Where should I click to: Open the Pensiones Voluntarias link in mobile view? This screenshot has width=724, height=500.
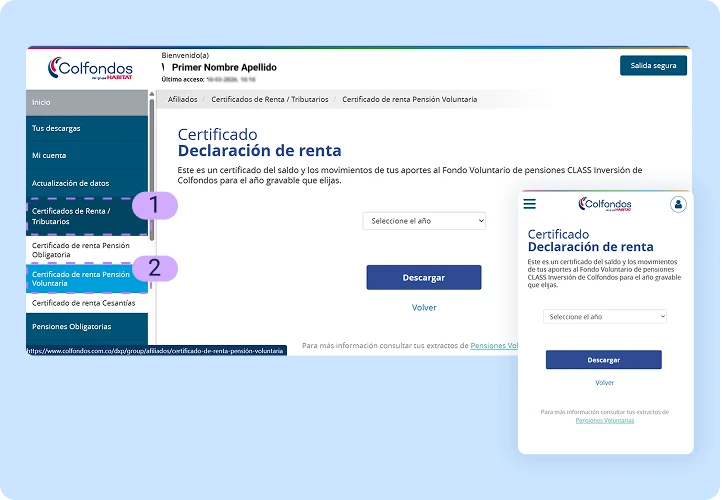pos(604,420)
